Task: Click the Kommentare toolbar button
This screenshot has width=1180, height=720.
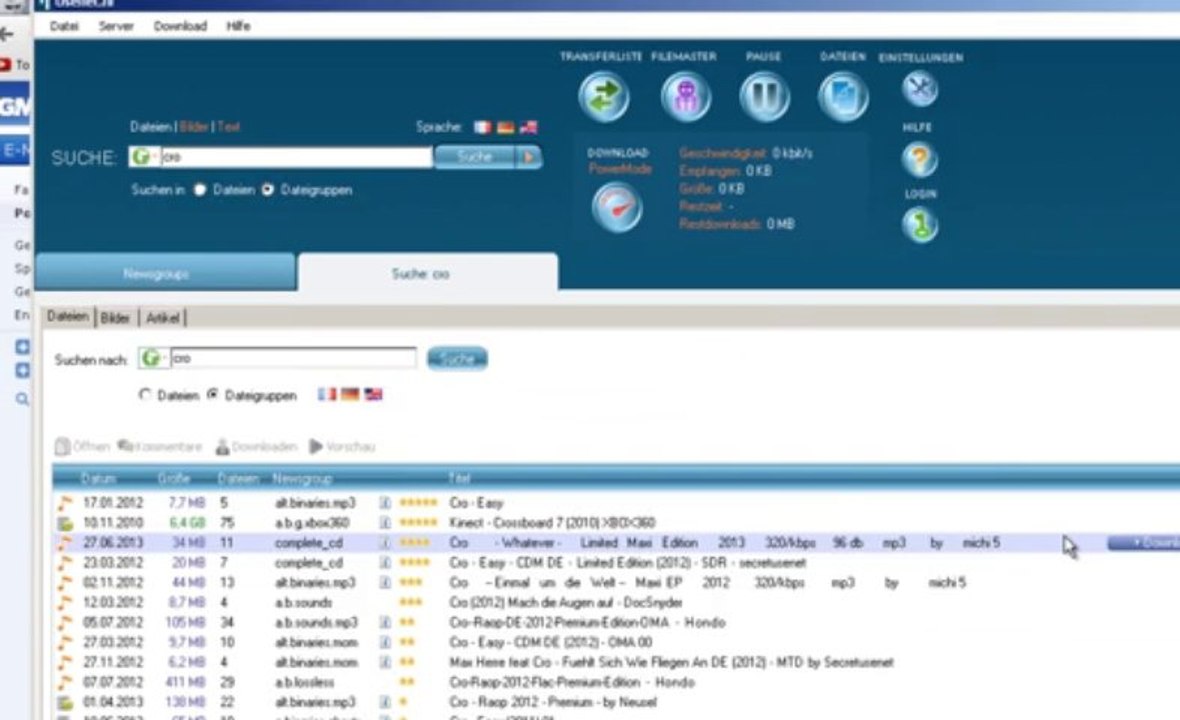Action: click(160, 447)
